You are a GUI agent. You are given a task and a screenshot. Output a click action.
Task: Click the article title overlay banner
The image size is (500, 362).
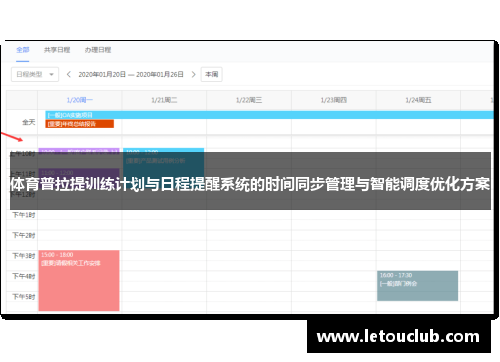coord(250,181)
